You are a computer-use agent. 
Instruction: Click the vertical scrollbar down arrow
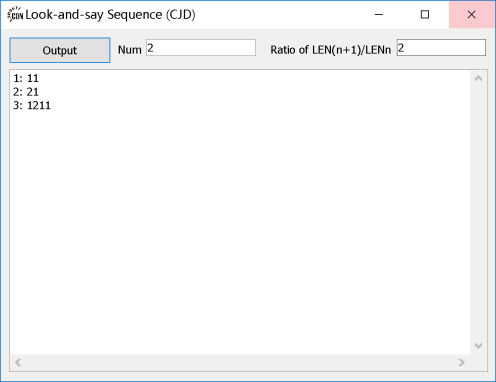(x=478, y=345)
